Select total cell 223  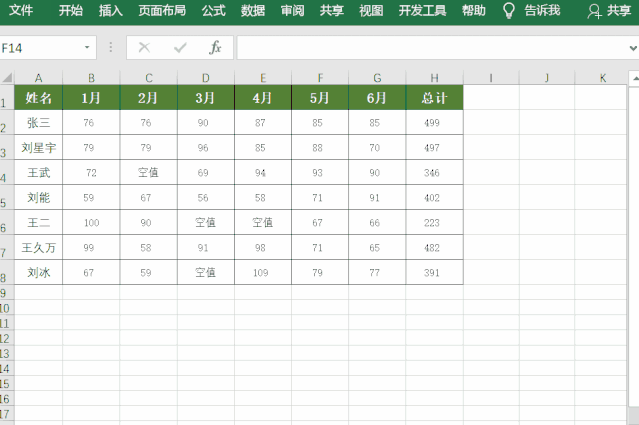434,222
